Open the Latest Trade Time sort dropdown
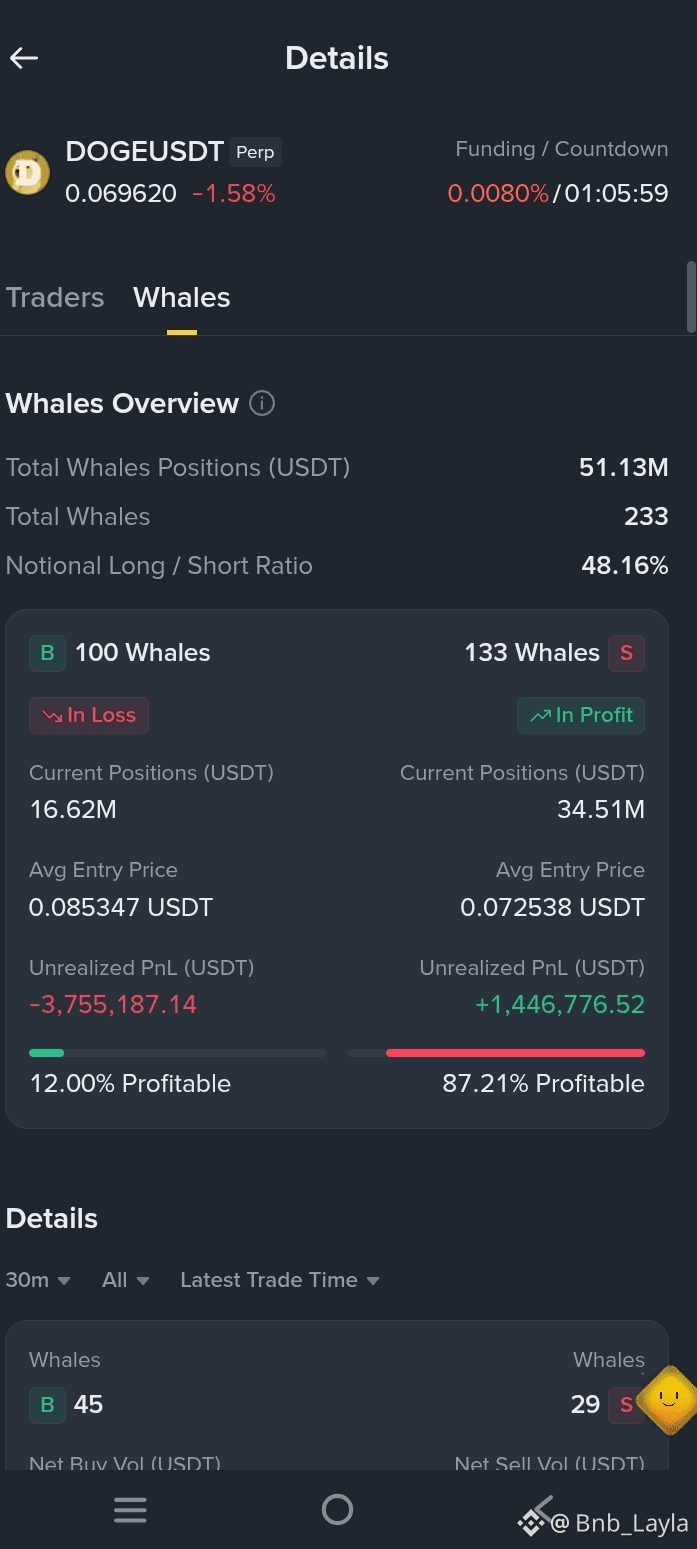The image size is (697, 1549). coord(280,1280)
